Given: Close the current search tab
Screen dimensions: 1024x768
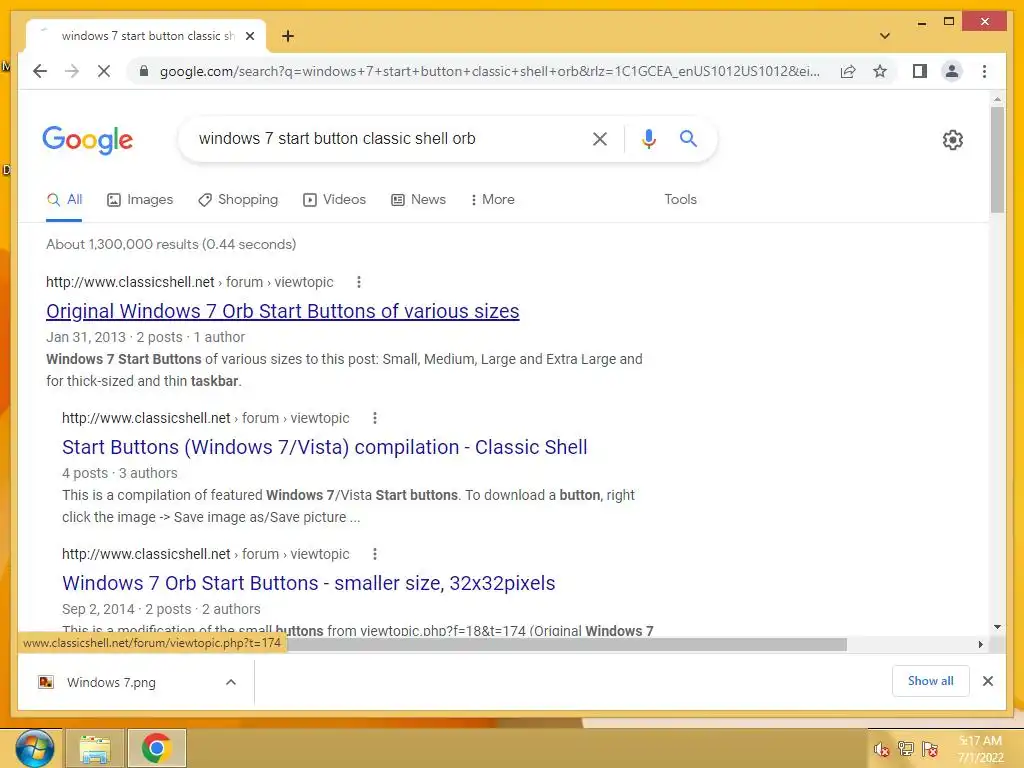Looking at the screenshot, I should point(249,36).
